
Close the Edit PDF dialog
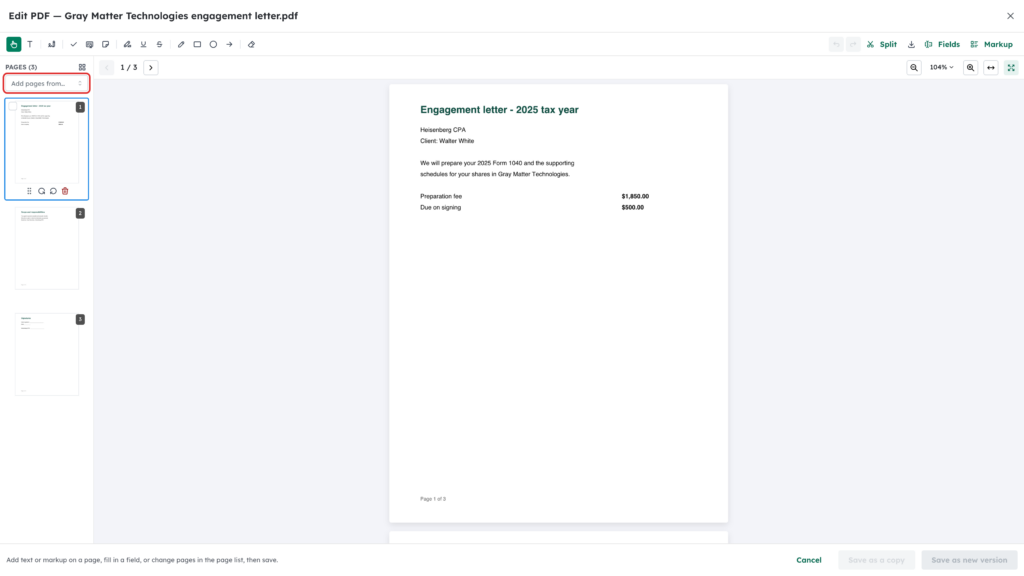point(1010,16)
